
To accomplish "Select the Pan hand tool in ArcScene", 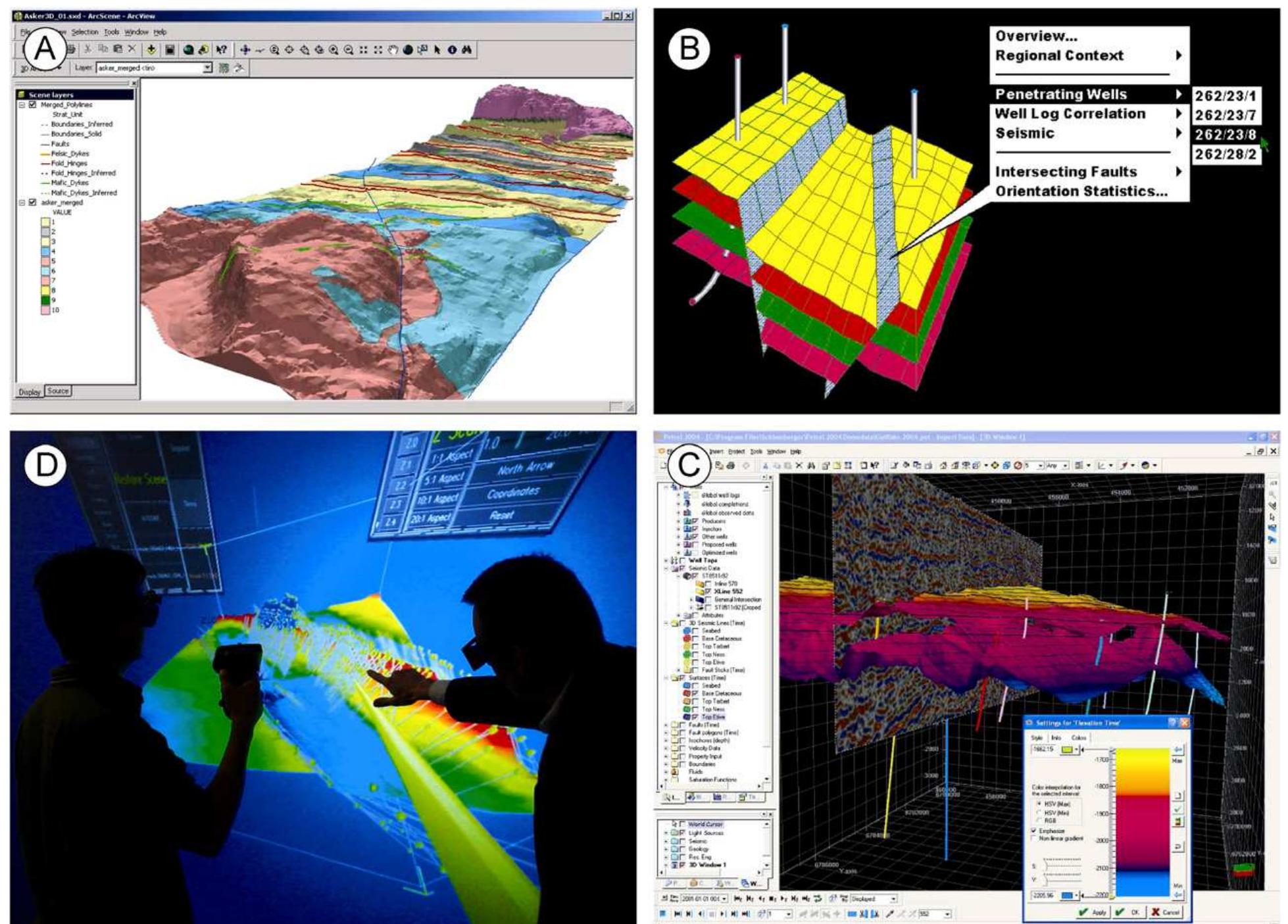I will (x=393, y=50).
